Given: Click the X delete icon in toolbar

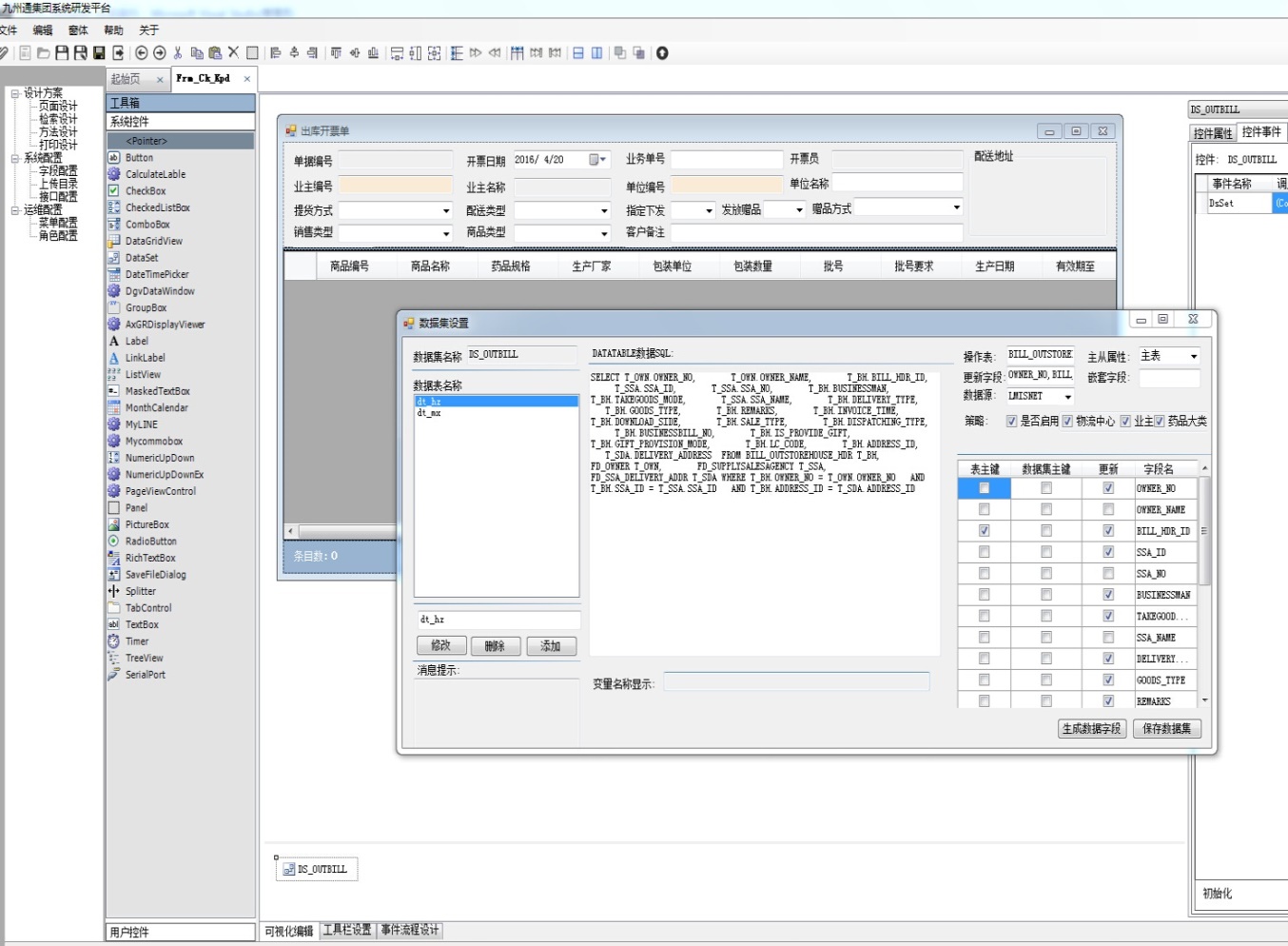Looking at the screenshot, I should tap(233, 53).
